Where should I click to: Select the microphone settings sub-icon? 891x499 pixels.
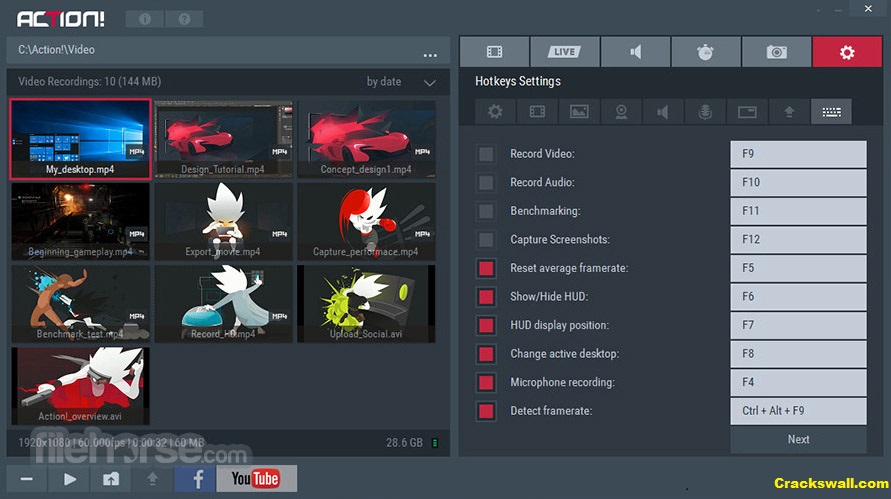pos(705,111)
